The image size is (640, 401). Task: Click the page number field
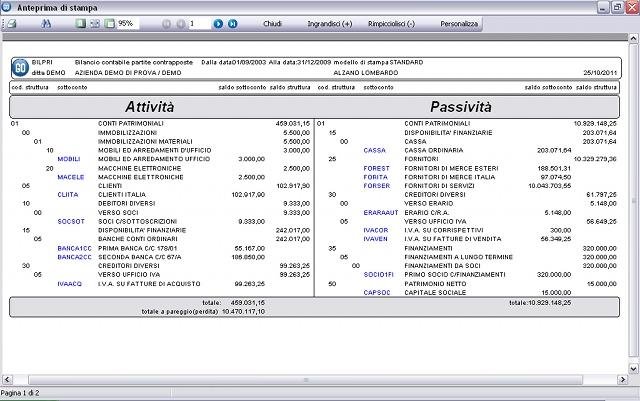pos(199,24)
